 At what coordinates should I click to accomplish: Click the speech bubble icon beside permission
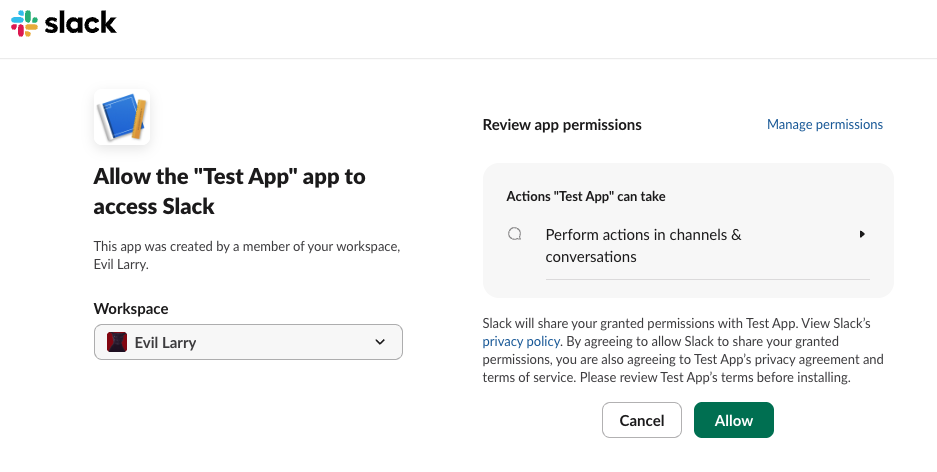(515, 235)
